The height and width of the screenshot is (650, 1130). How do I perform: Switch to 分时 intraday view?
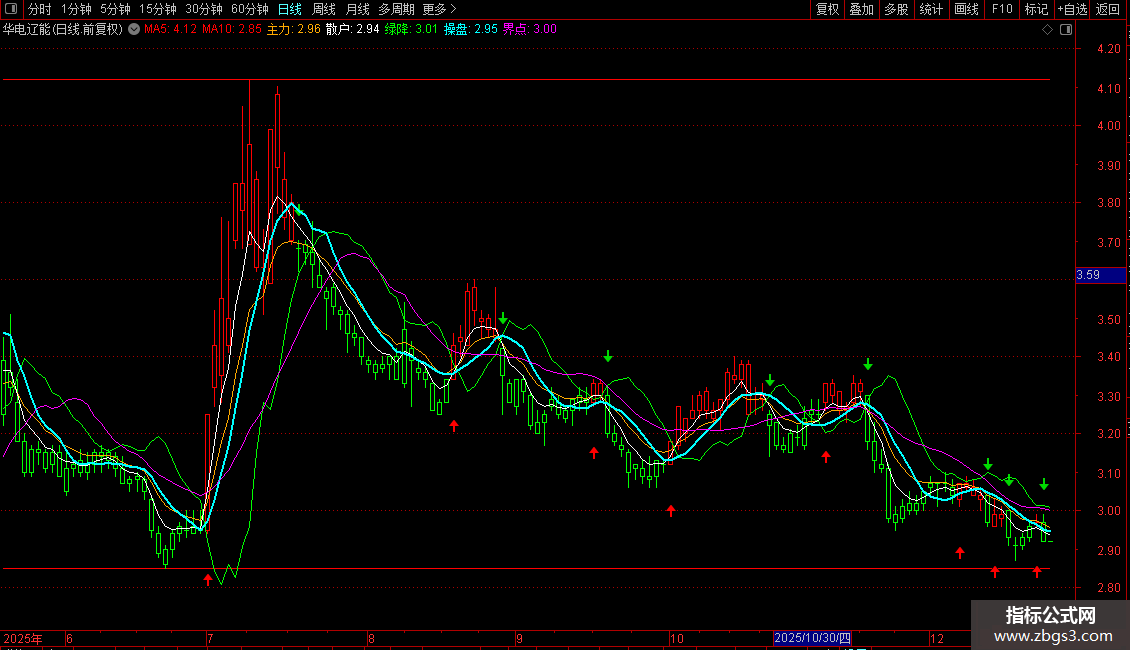tap(40, 9)
